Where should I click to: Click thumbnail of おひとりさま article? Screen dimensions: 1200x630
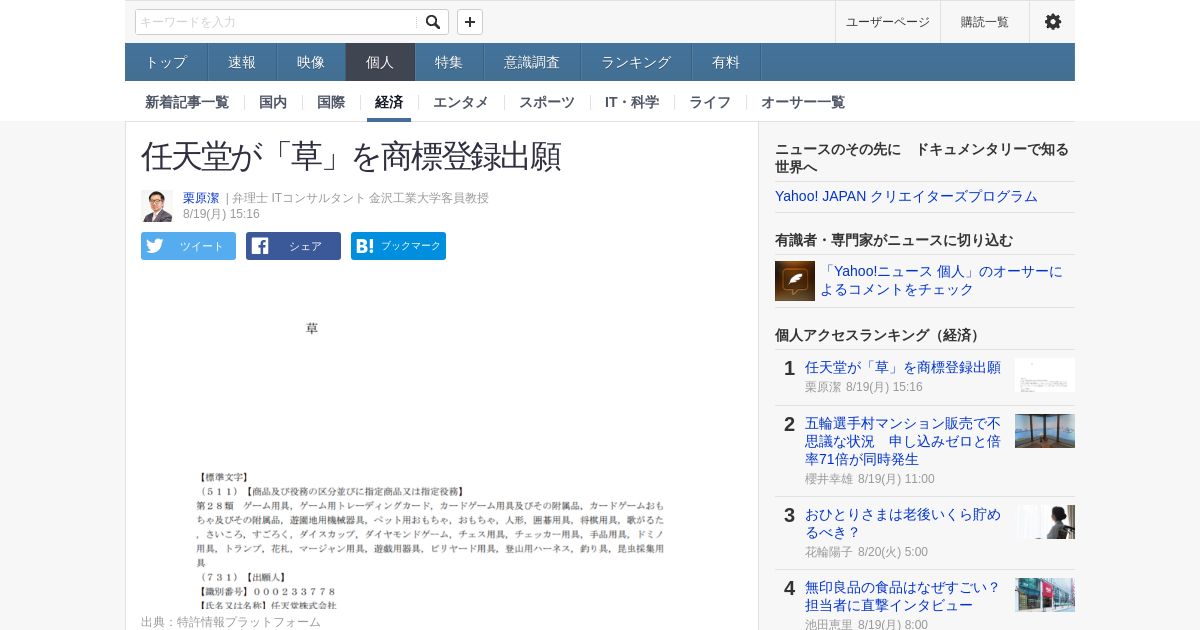tap(1045, 522)
